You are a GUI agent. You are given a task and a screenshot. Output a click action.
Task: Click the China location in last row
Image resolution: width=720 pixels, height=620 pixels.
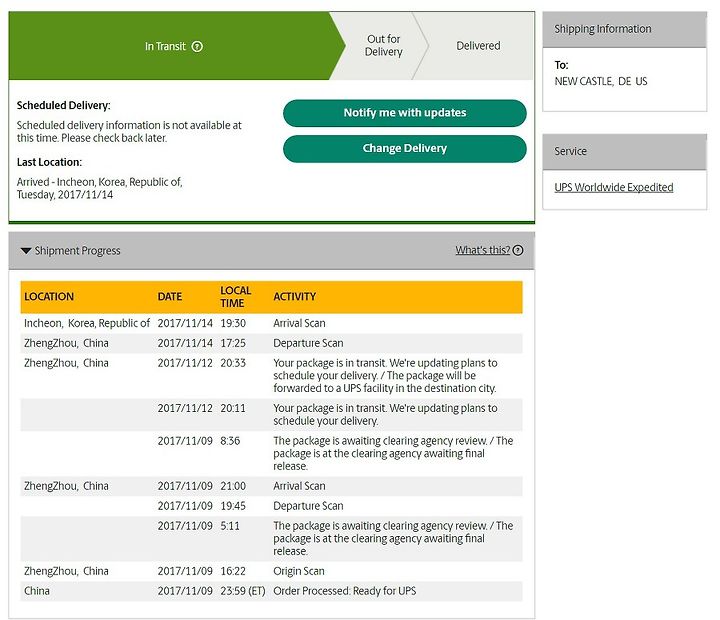pyautogui.click(x=37, y=591)
